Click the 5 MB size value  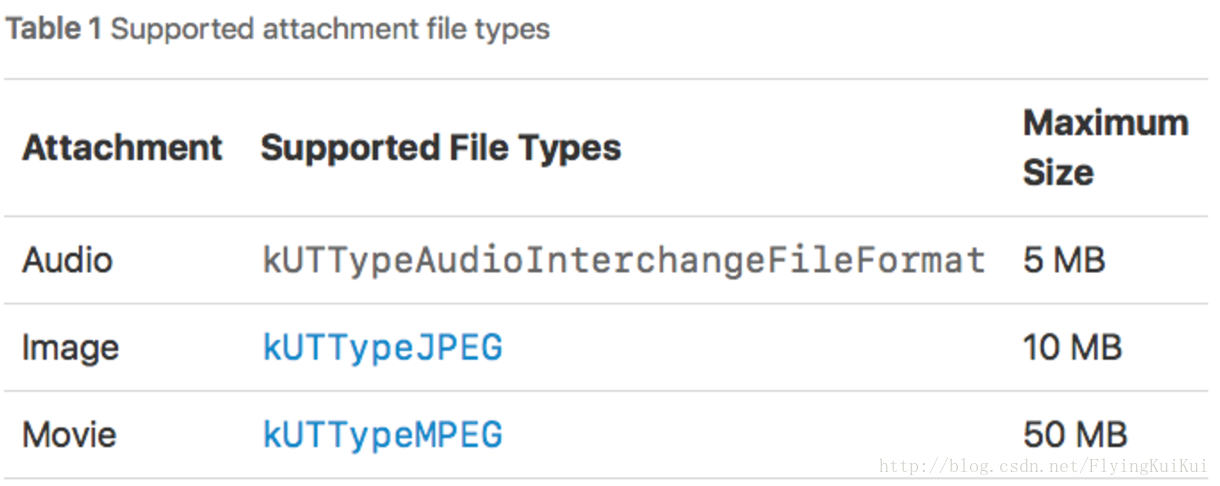point(1064,261)
